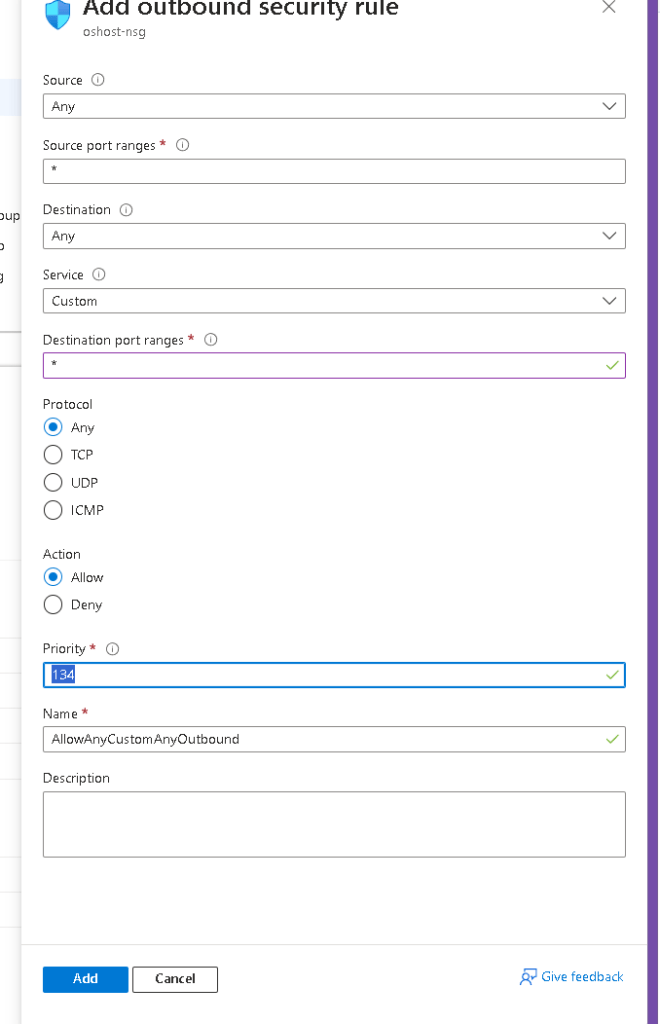This screenshot has width=660, height=1024.
Task: Click the Destination port ranges info icon
Action: pyautogui.click(x=211, y=340)
